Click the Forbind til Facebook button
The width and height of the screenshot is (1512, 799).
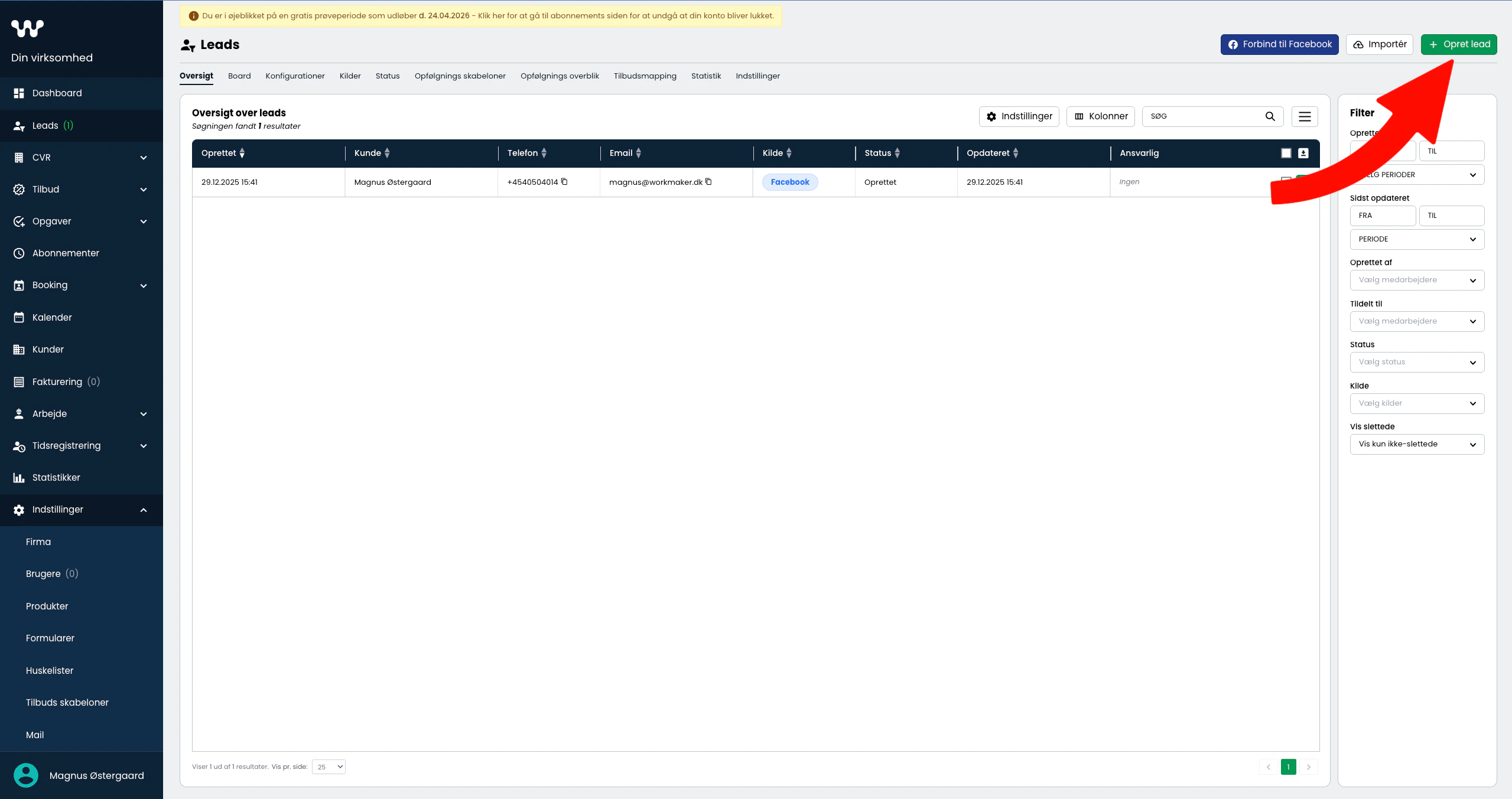pyautogui.click(x=1279, y=44)
